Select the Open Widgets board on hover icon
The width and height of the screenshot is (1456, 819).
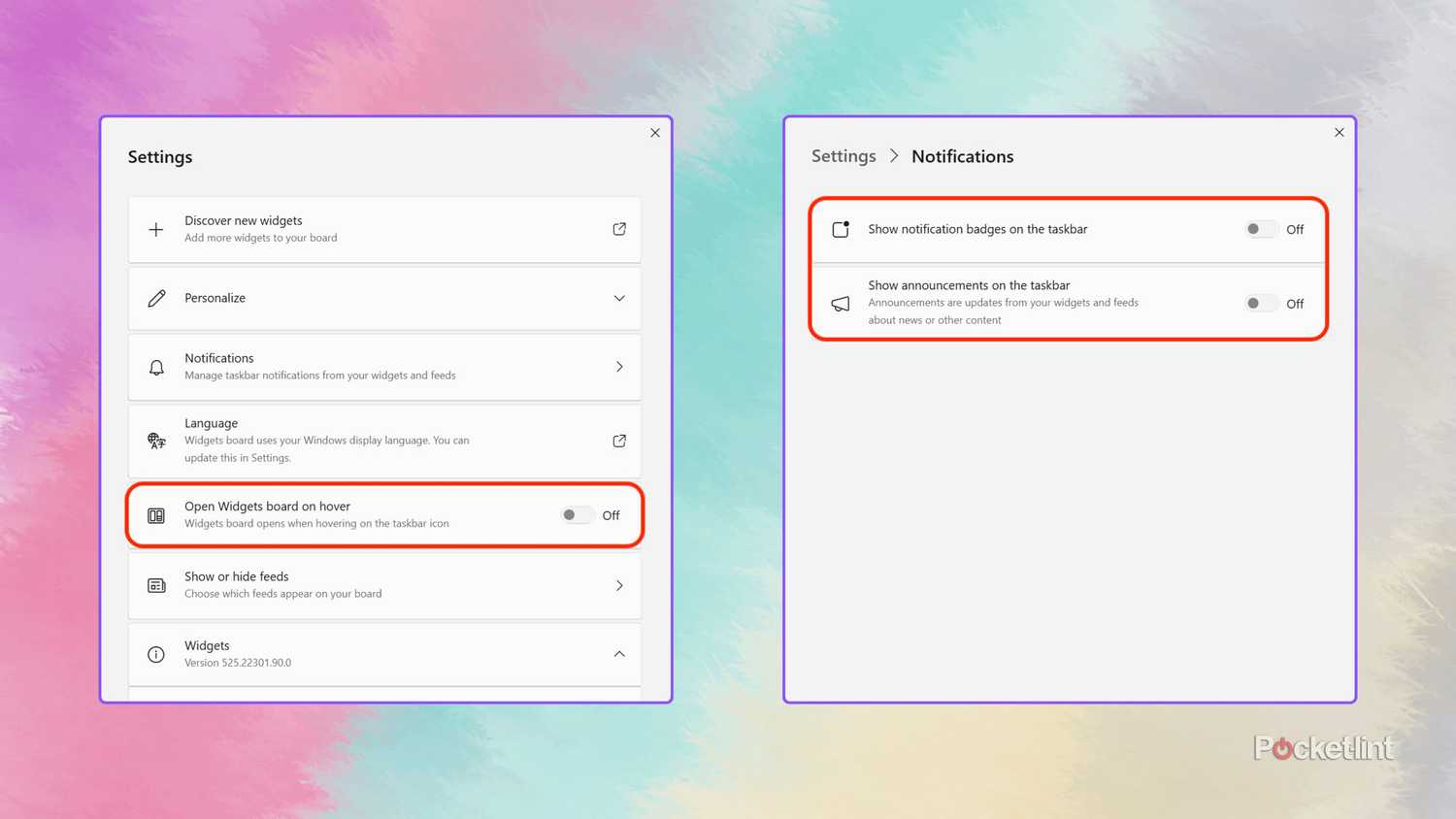point(156,515)
